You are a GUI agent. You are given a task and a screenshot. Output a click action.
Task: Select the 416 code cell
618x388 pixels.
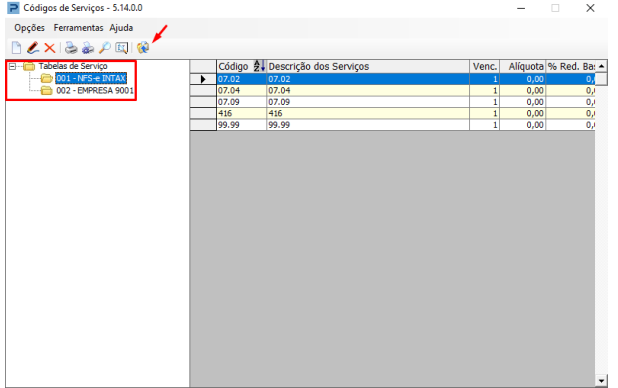242,114
